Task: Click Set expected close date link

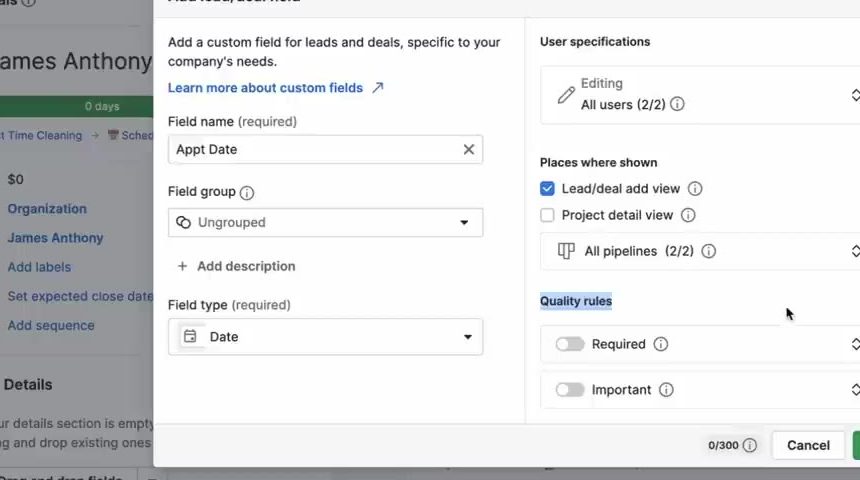Action: click(80, 296)
